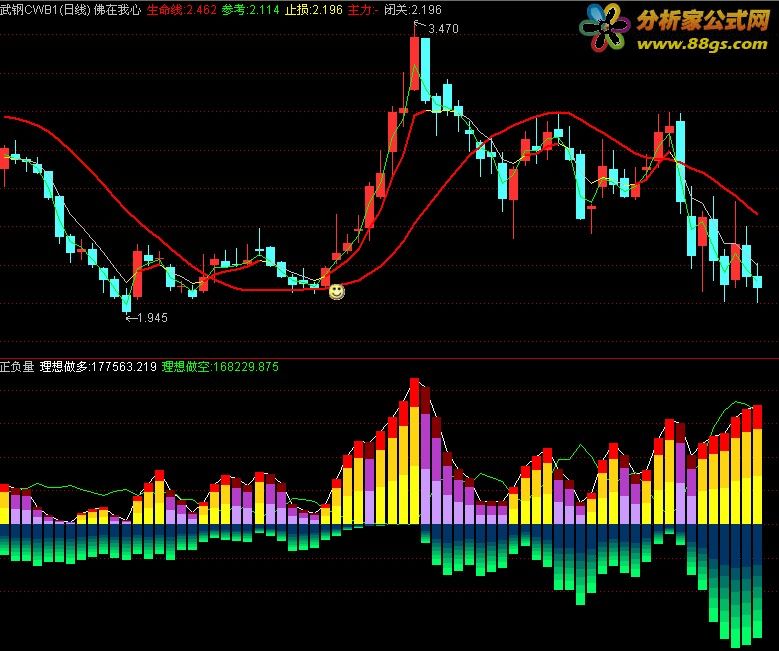The height and width of the screenshot is (651, 779).
Task: Click the 1.945 low price annotation
Action: [153, 318]
